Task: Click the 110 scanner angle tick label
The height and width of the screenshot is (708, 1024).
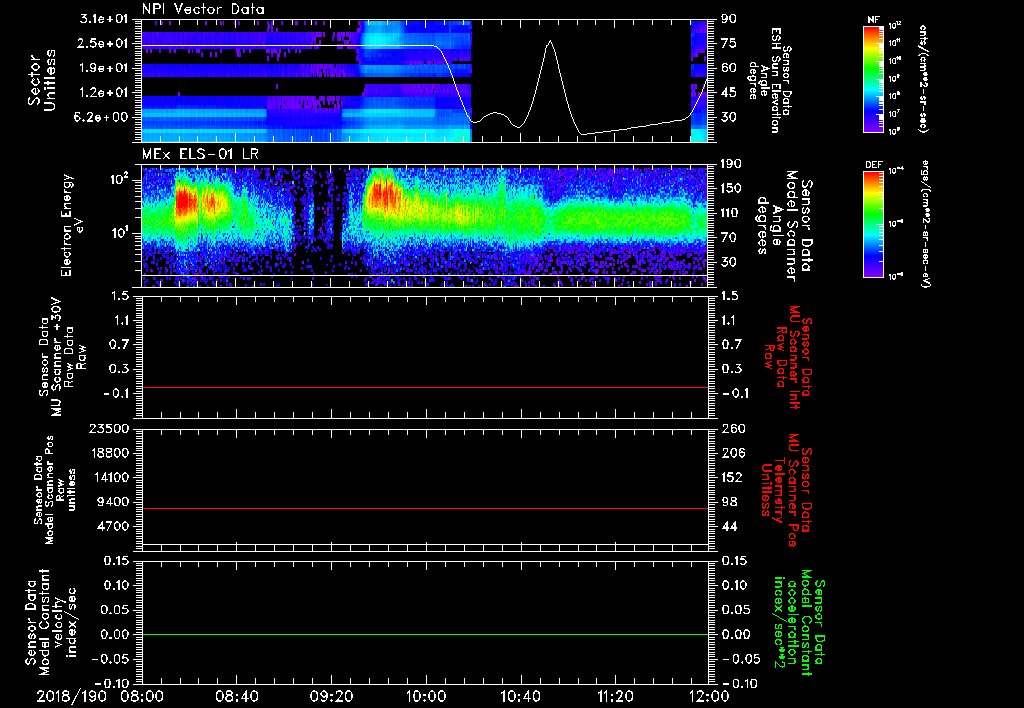Action: 731,213
